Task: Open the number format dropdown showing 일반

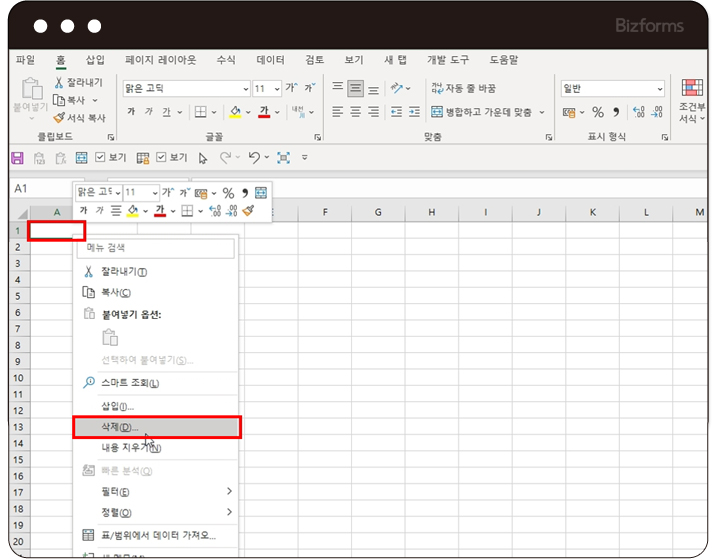Action: pos(612,88)
